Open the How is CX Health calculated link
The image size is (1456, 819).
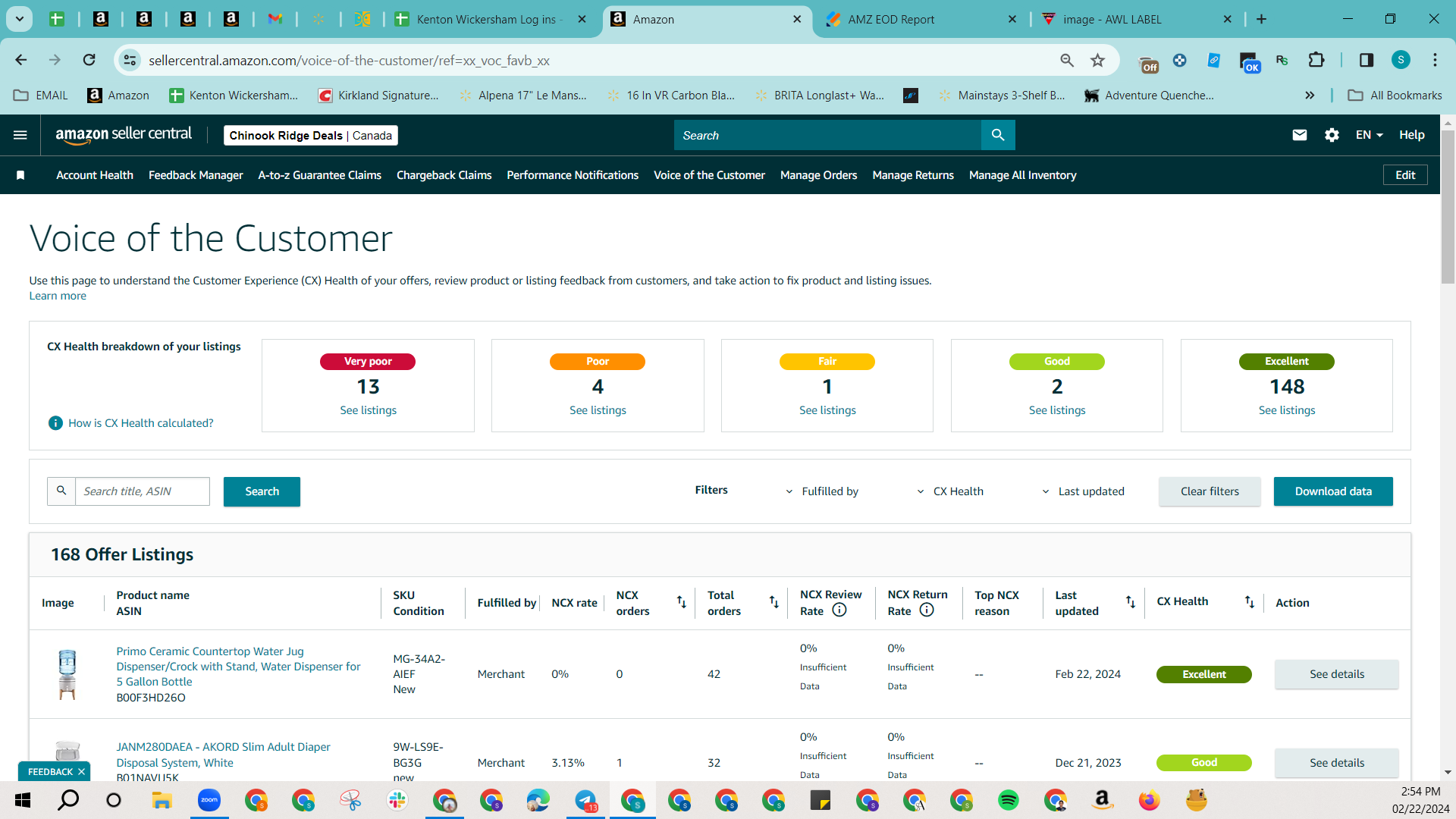coord(141,423)
